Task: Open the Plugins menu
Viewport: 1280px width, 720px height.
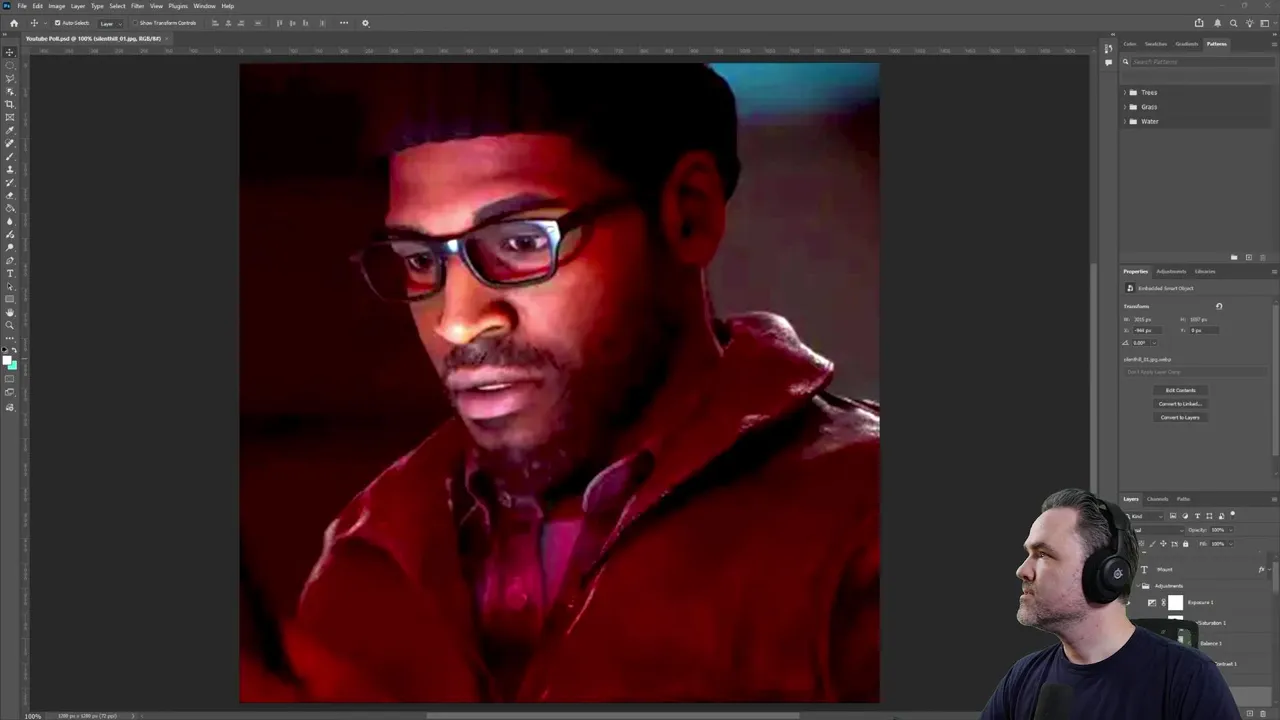Action: (178, 6)
